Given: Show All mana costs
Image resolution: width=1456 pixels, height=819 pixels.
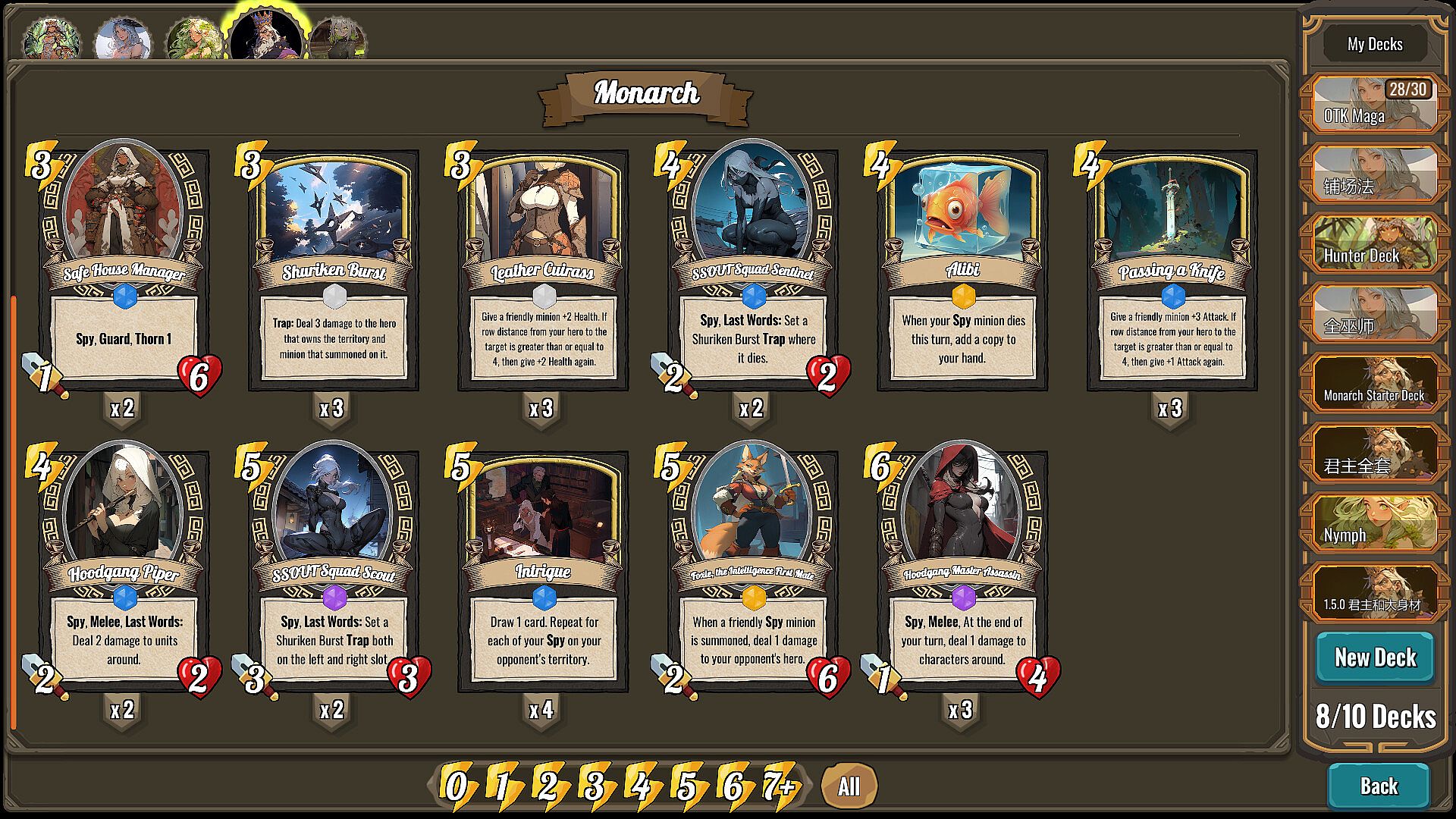Looking at the screenshot, I should pos(849,786).
